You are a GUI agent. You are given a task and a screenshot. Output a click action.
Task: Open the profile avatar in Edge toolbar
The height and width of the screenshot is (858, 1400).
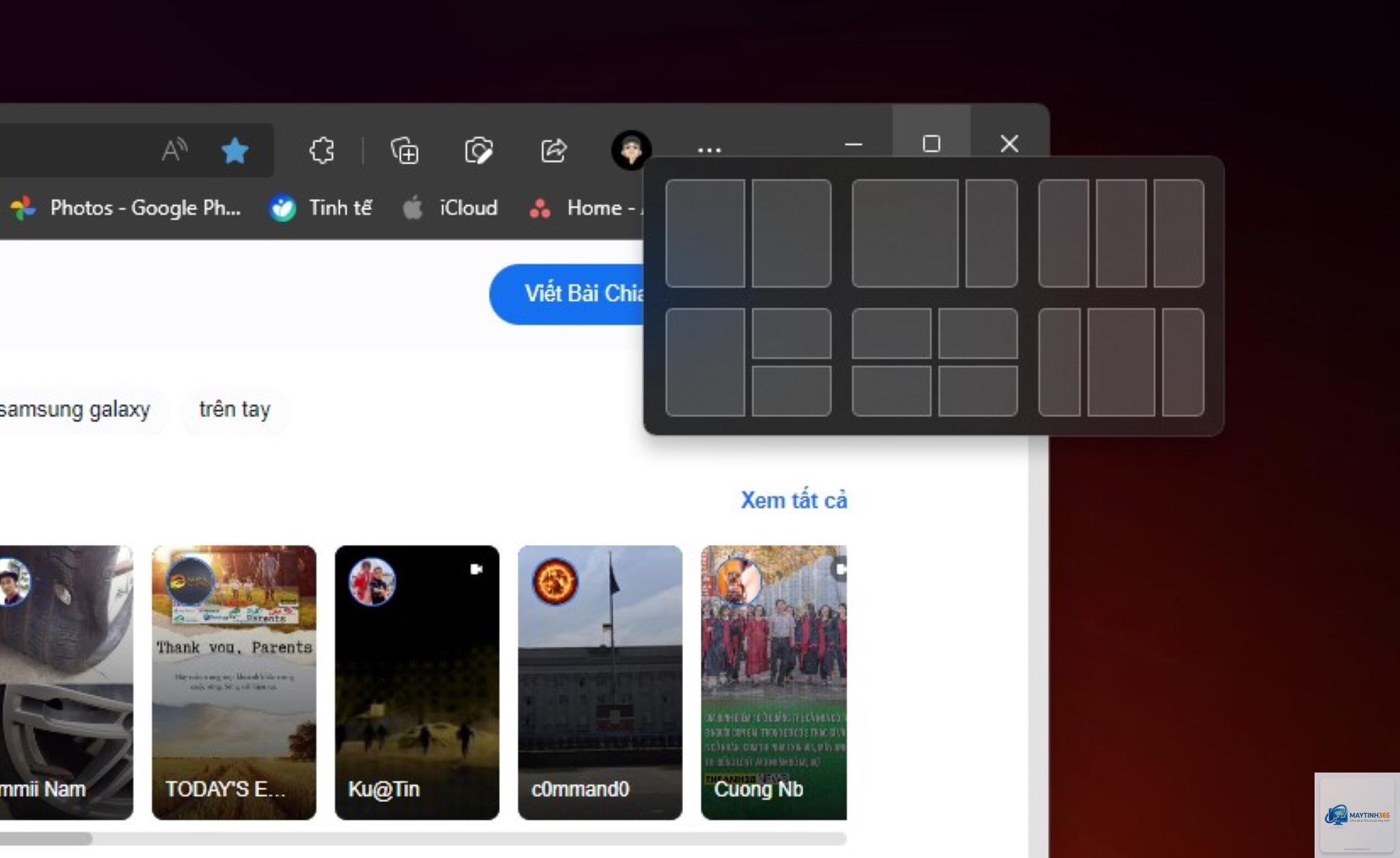click(631, 149)
